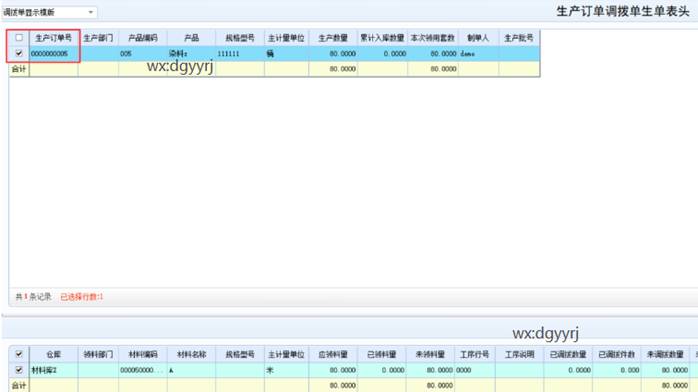Select the 已调拨数量 cell showing 0.0000
The height and width of the screenshot is (392, 698).
coord(568,370)
